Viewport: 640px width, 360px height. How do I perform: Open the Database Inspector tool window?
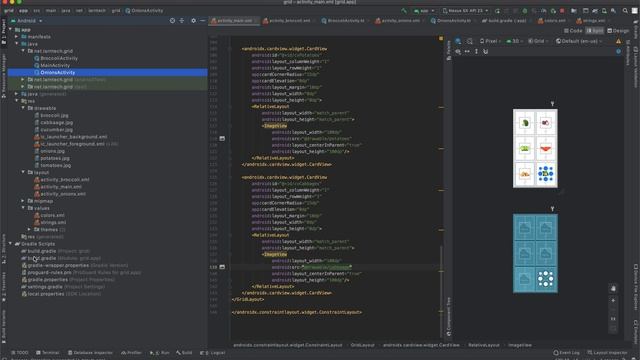point(90,353)
